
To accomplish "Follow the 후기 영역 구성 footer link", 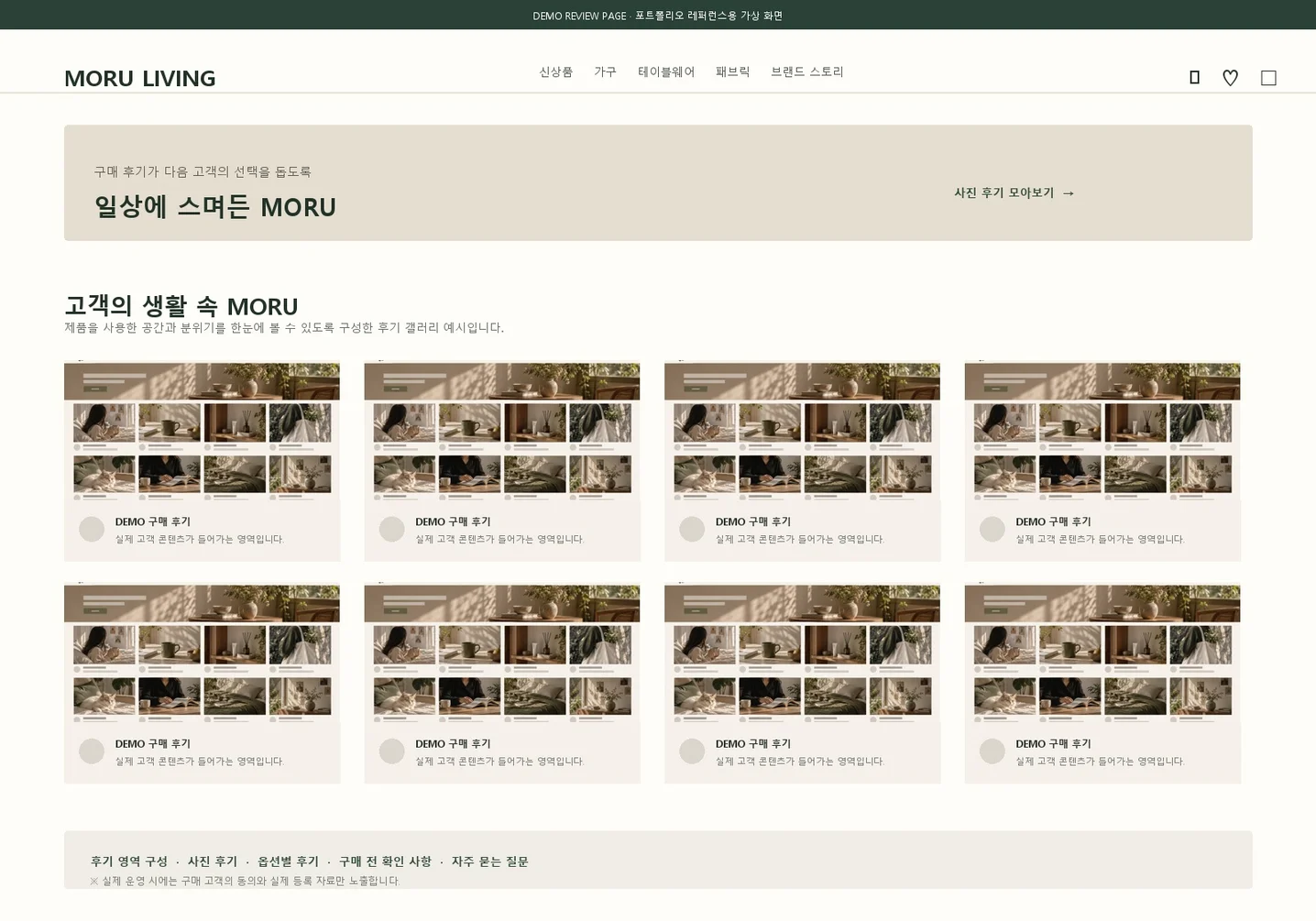I will click(x=129, y=861).
